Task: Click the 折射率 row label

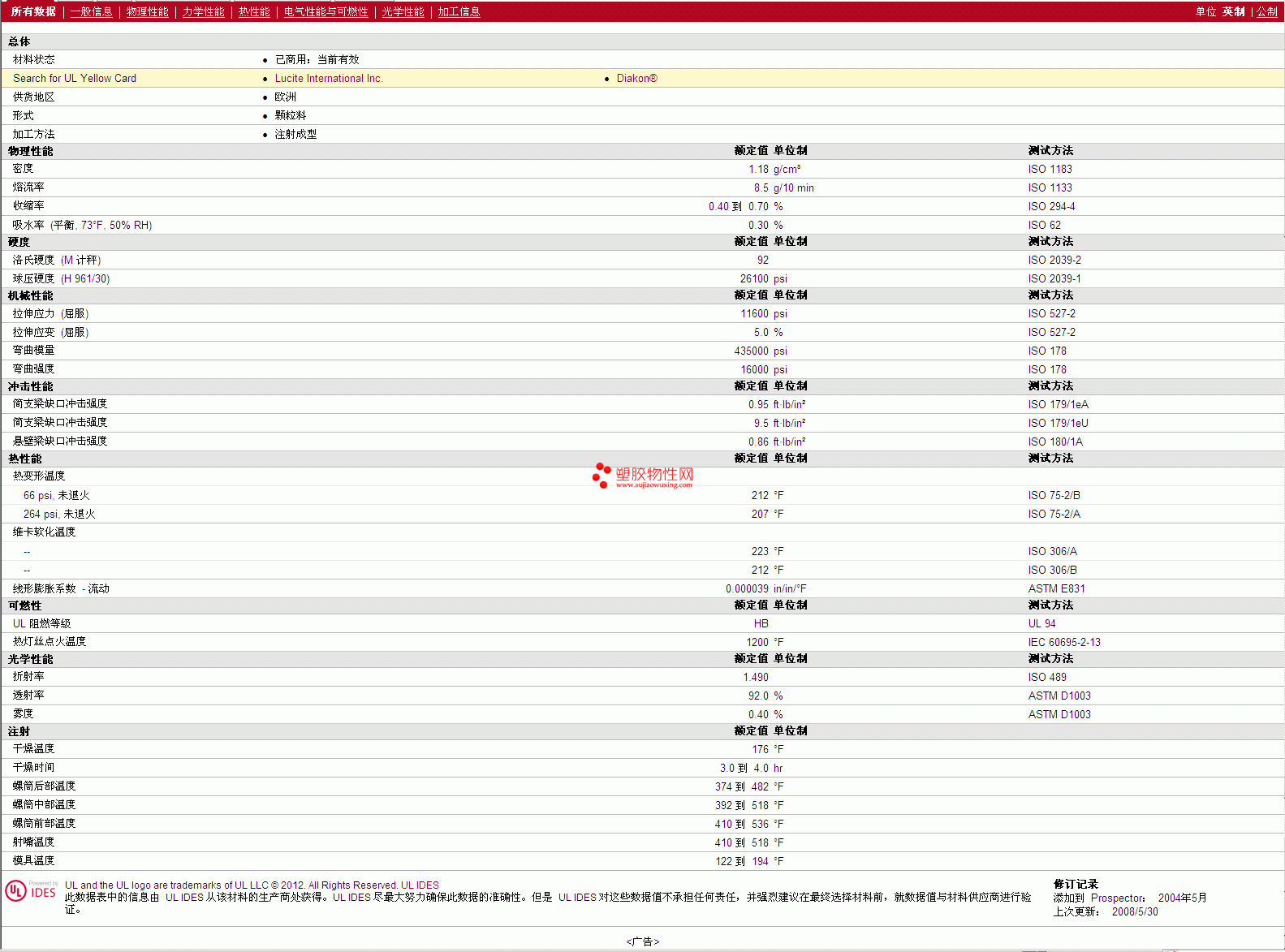Action: point(28,677)
